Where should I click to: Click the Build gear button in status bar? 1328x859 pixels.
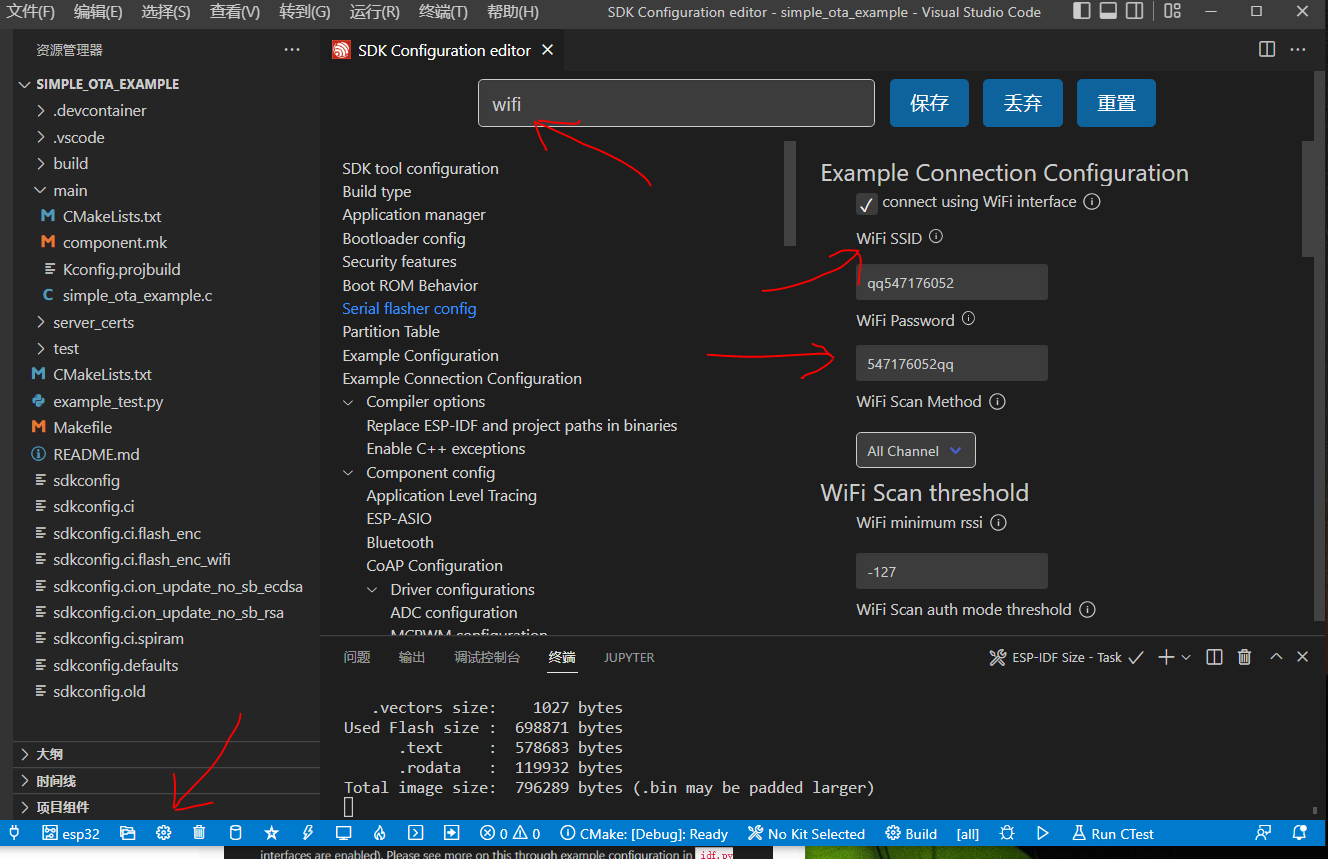click(911, 833)
